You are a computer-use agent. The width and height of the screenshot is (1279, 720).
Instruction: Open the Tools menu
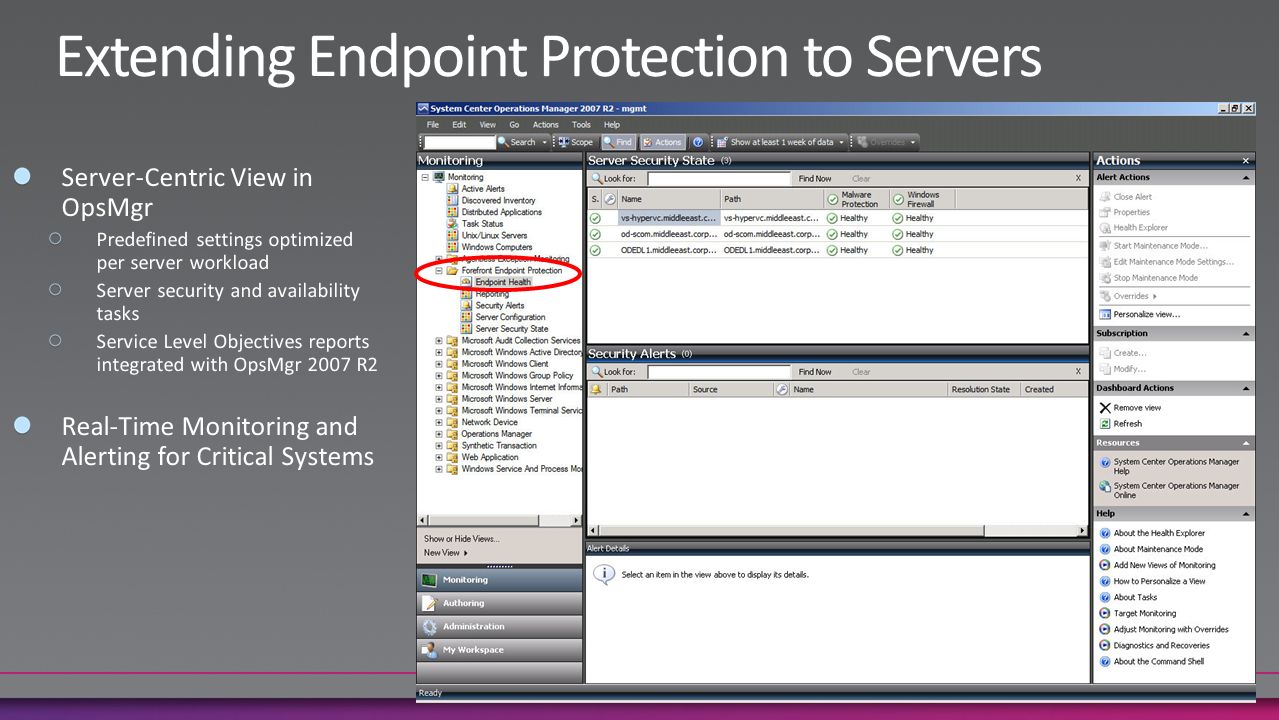581,125
